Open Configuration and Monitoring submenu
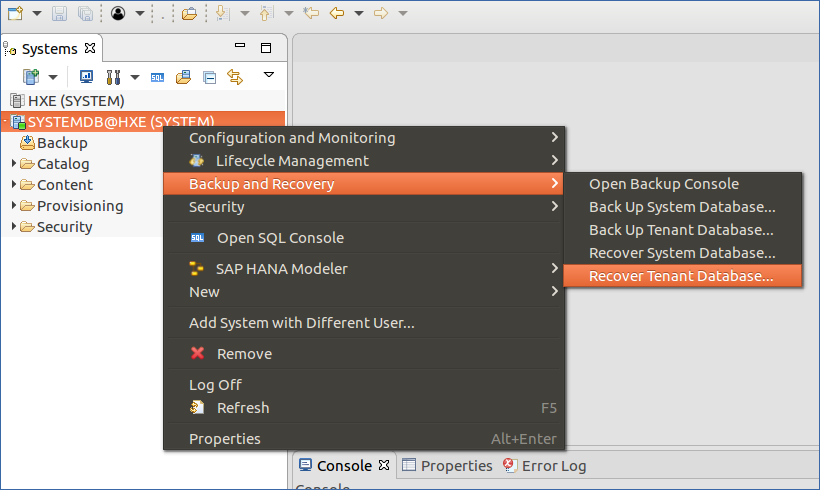Screen dimensions: 820x490 pyautogui.click(x=364, y=138)
